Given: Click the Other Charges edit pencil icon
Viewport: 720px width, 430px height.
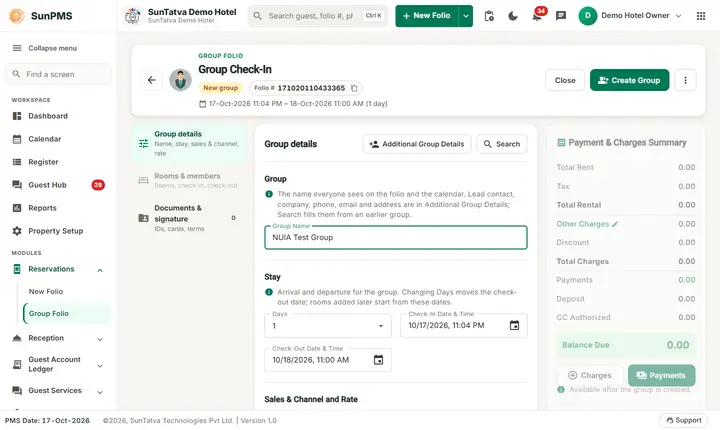Looking at the screenshot, I should [615, 224].
